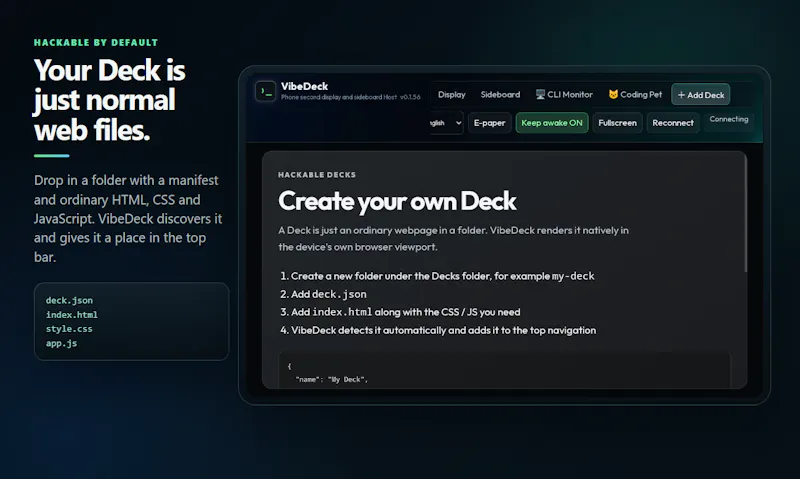The image size is (800, 479).
Task: Open the Coding Pet tab
Action: click(635, 94)
